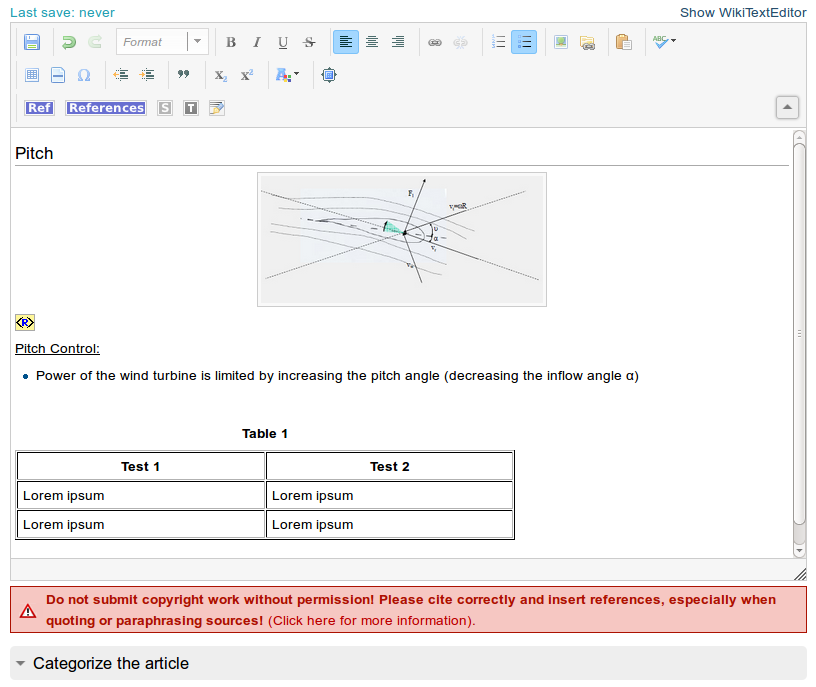Screen dimensions: 816x687
Task: Undo the last edit
Action: click(69, 42)
